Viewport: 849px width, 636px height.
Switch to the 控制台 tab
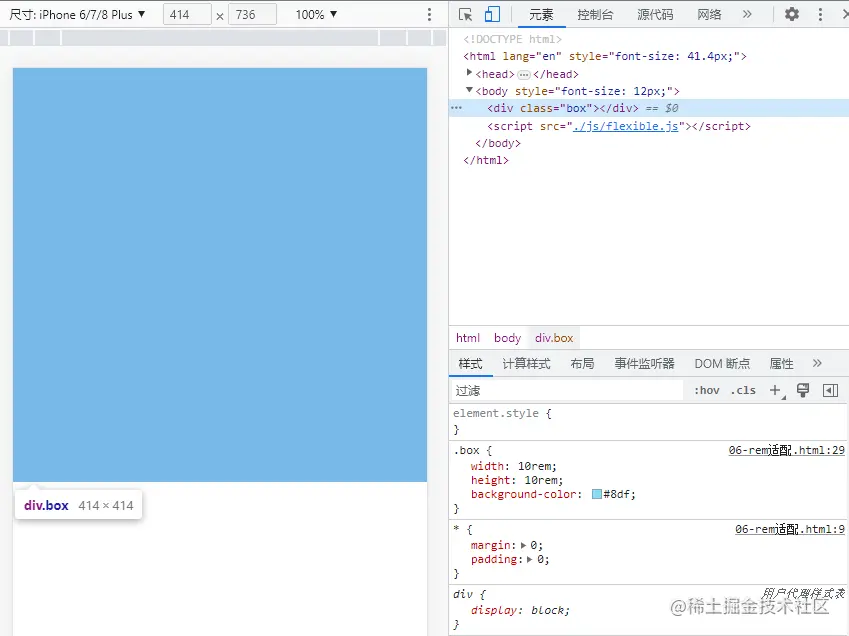click(595, 14)
